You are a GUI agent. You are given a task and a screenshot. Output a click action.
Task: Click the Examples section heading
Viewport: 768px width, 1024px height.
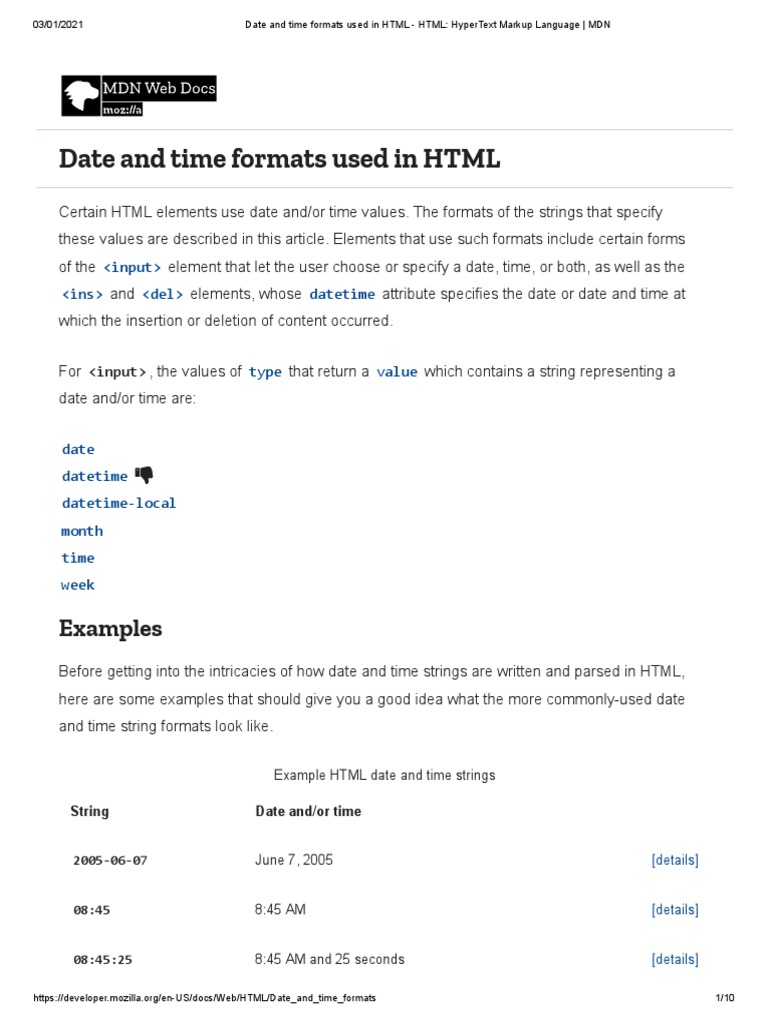(110, 629)
